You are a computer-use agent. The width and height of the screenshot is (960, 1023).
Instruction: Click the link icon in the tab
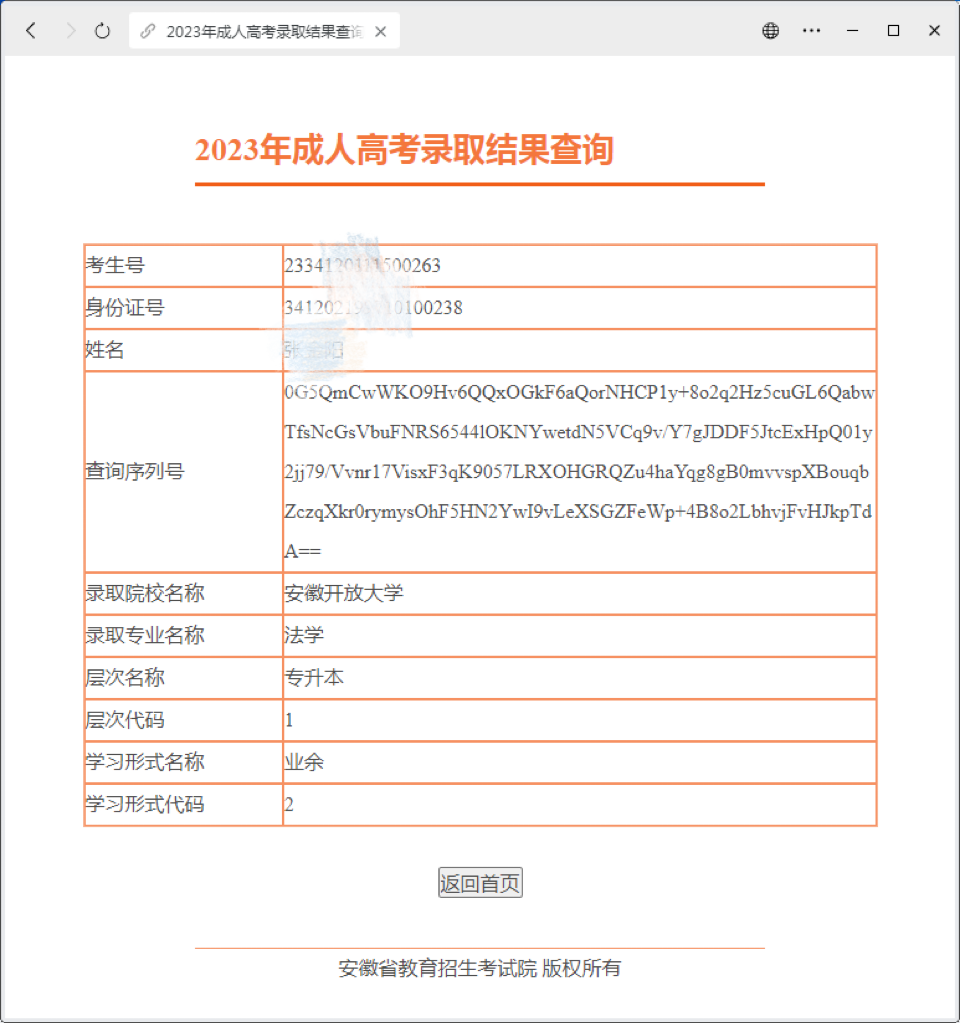[x=148, y=31]
